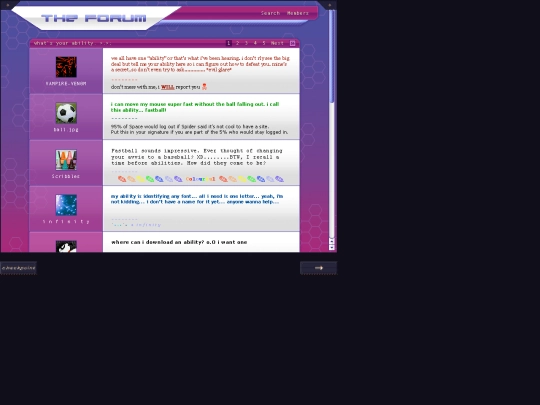Click Scribbles' crayons avatar
Image resolution: width=540 pixels, height=405 pixels.
(66, 160)
